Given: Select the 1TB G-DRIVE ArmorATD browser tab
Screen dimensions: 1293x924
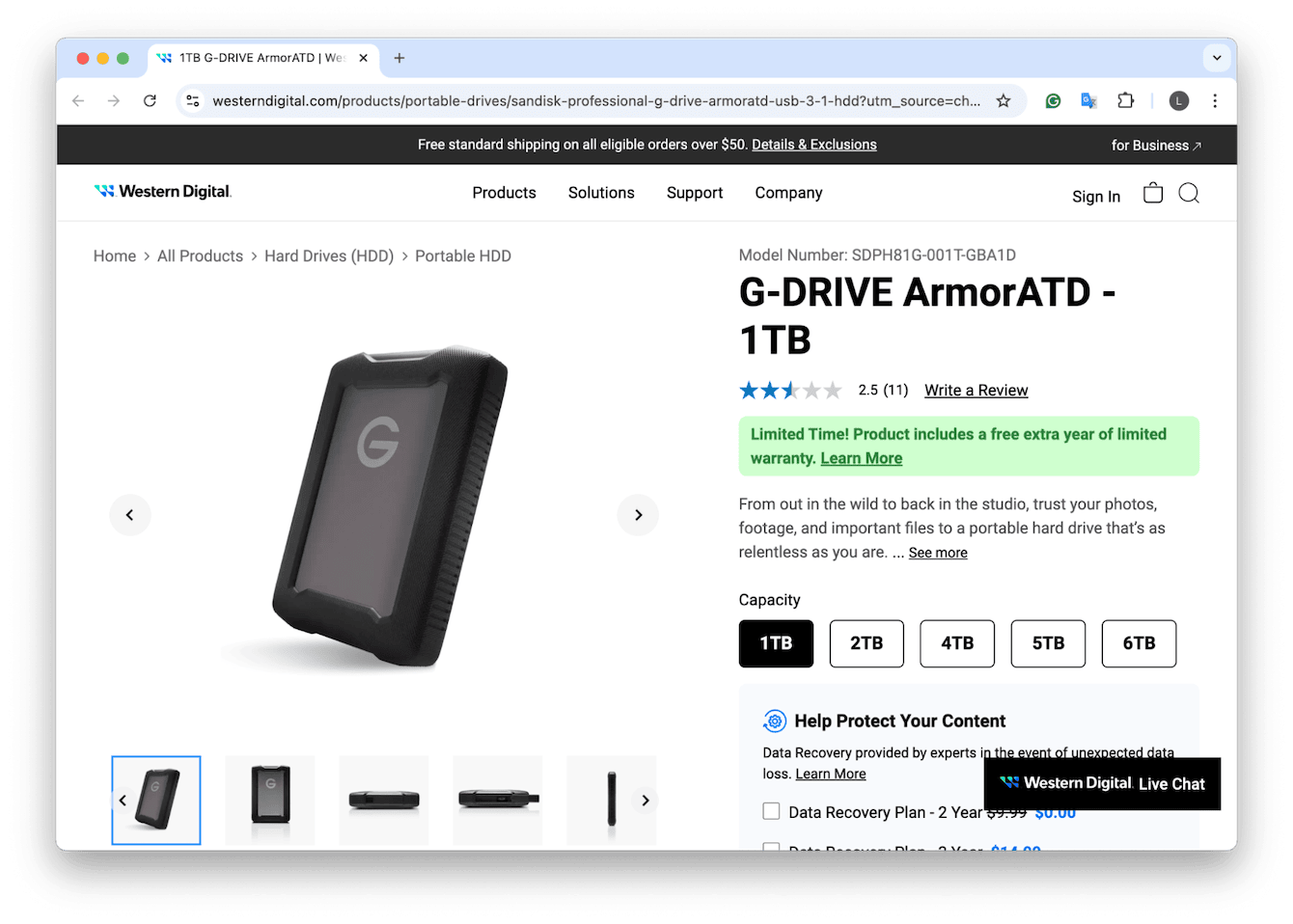Looking at the screenshot, I should [x=256, y=58].
